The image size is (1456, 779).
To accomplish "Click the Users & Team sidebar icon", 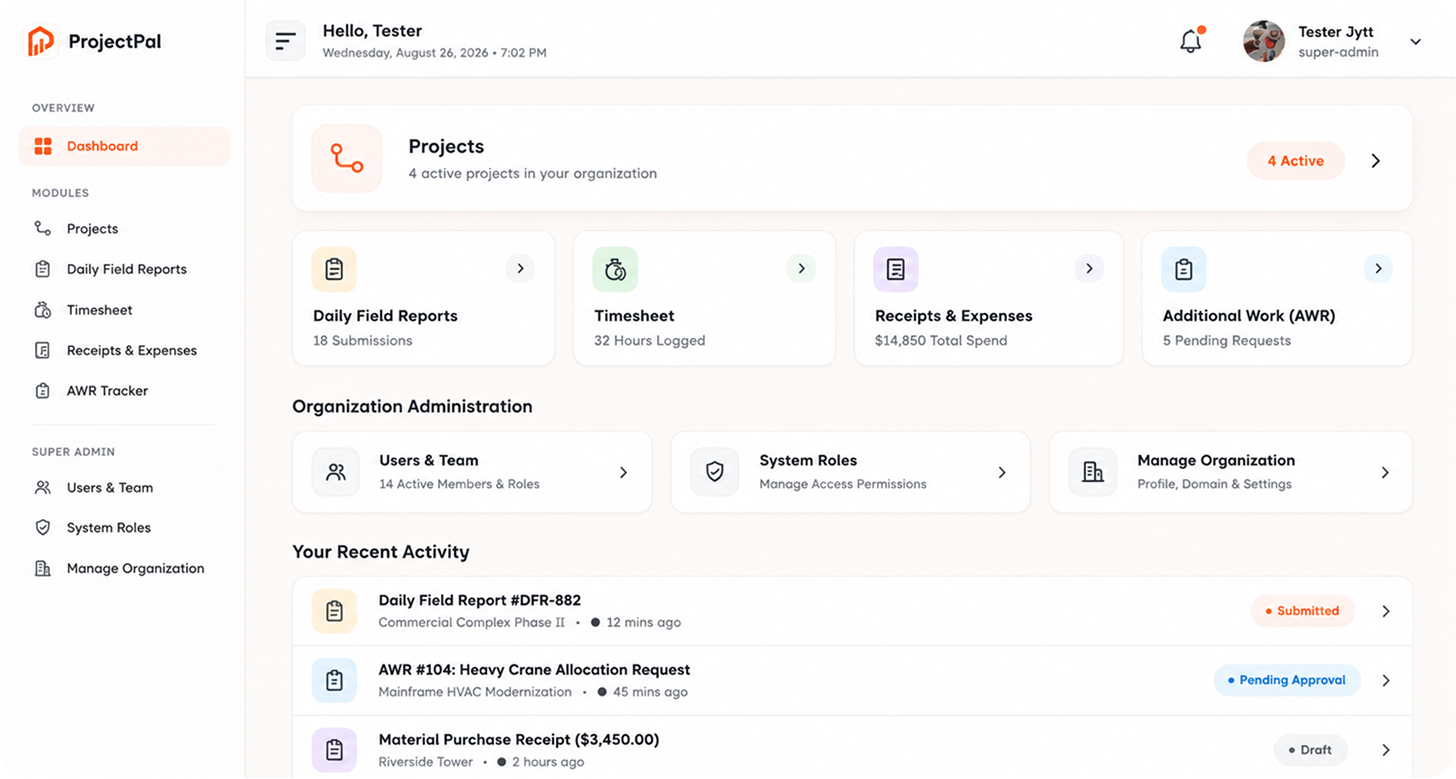I will pyautogui.click(x=43, y=488).
